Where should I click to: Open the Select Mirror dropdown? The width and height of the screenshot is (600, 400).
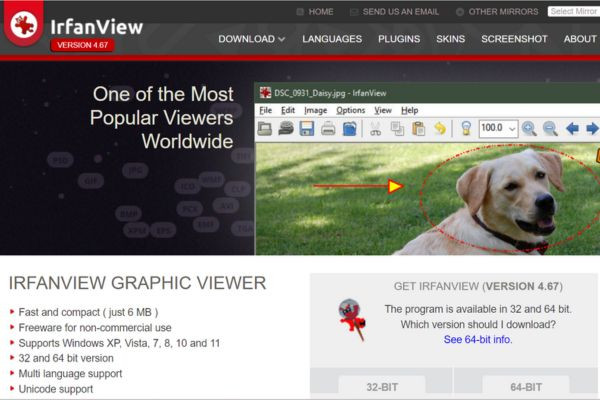point(574,11)
